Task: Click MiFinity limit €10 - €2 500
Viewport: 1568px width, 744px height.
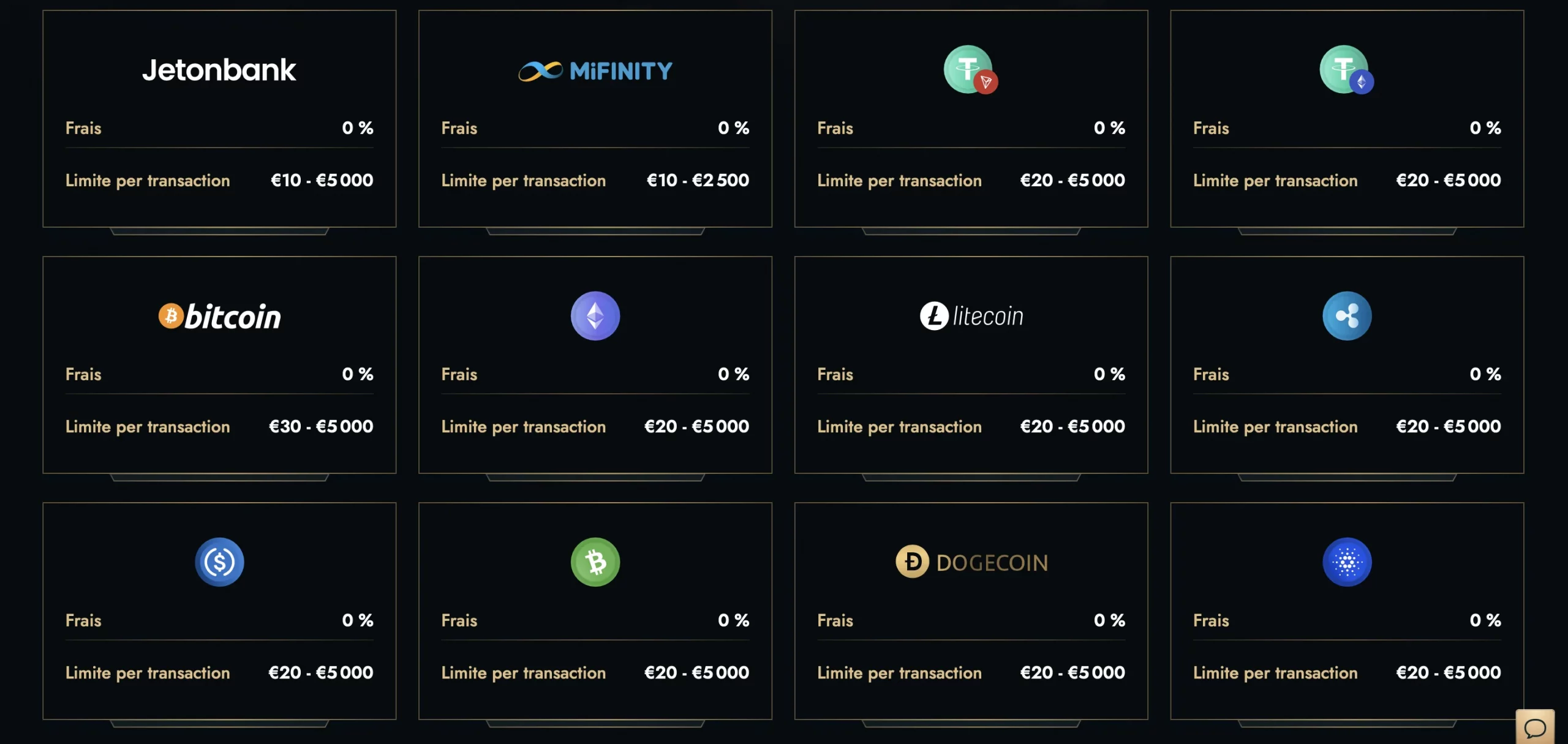Action: [x=698, y=180]
